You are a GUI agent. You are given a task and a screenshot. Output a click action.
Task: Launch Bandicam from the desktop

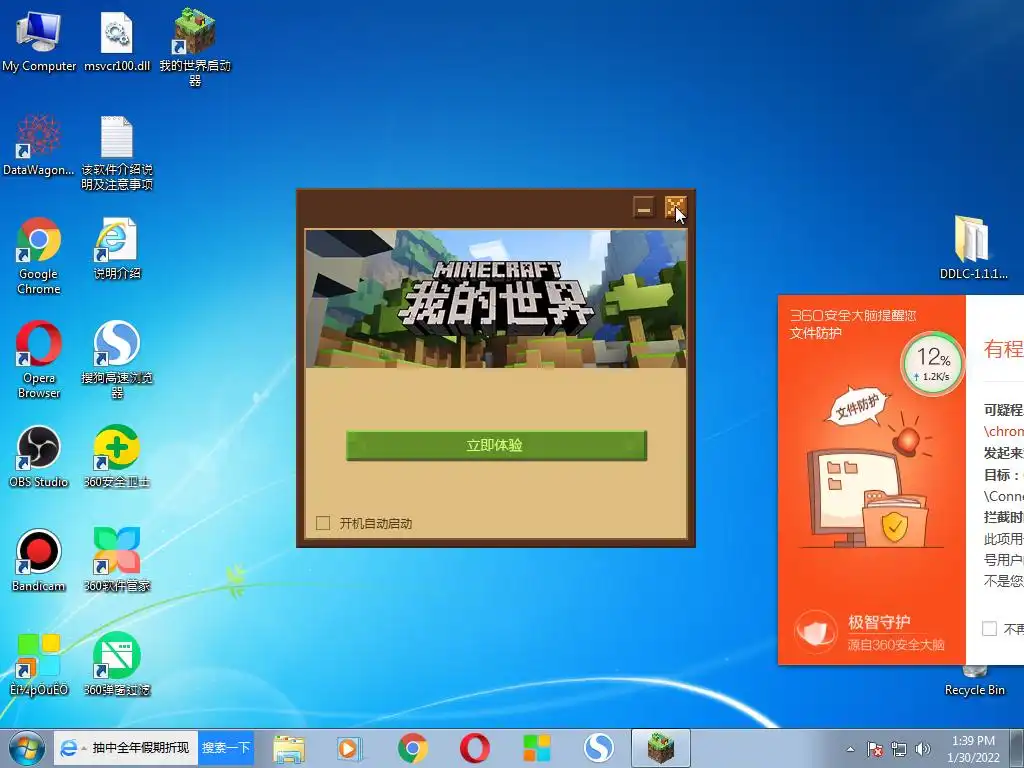coord(39,560)
